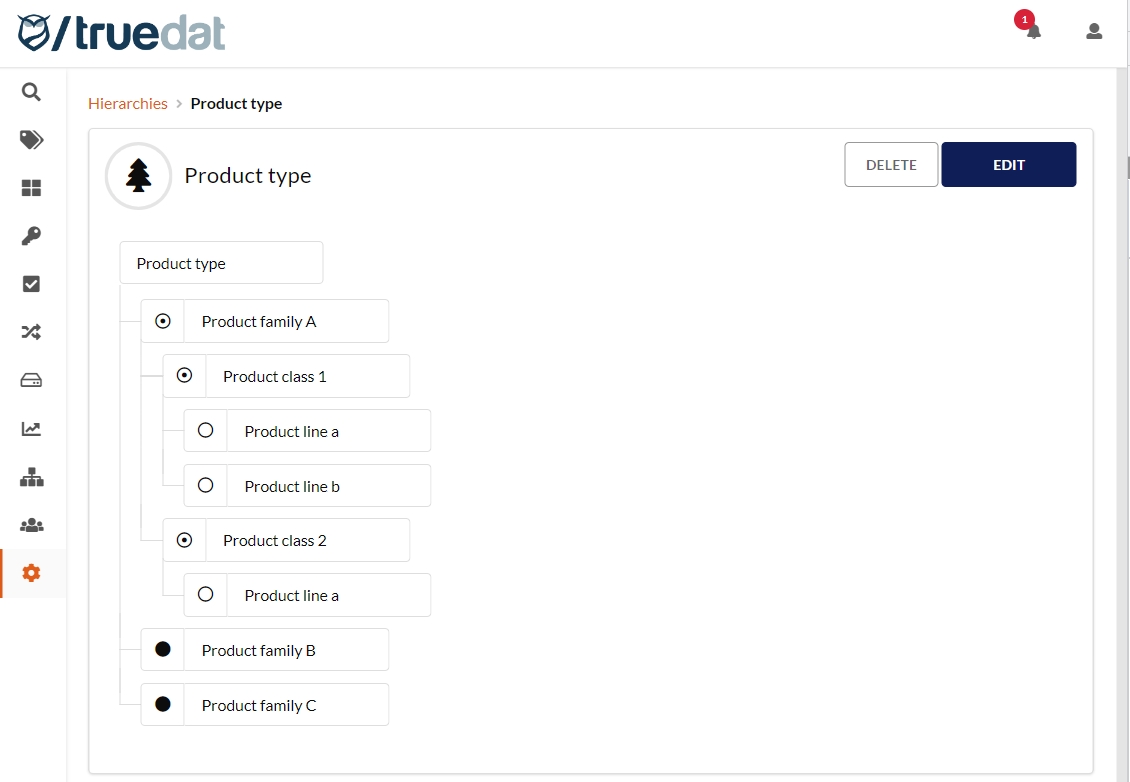Open the settings gear sidebar icon
The height and width of the screenshot is (782, 1130).
(31, 573)
